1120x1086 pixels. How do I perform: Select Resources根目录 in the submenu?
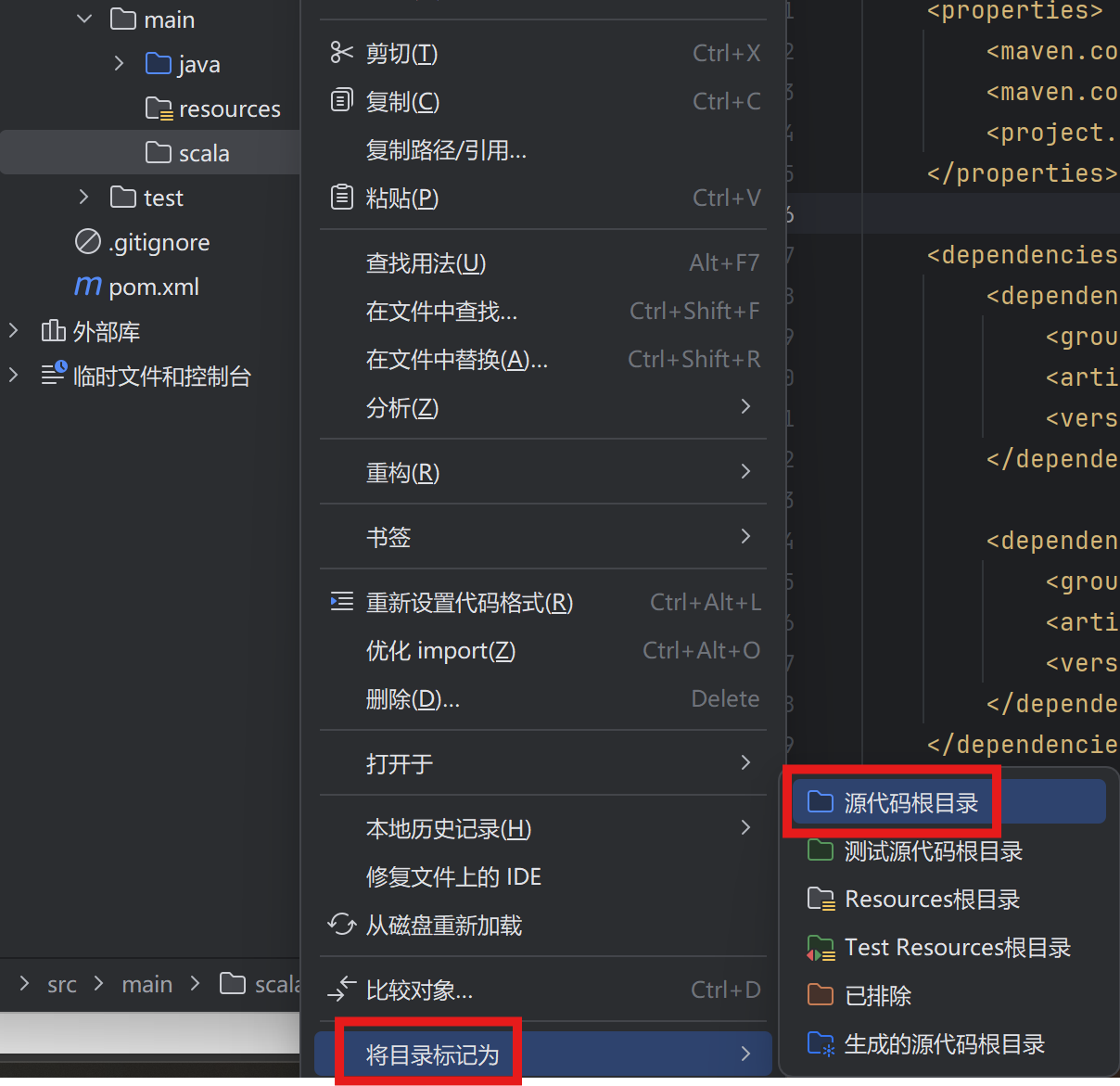point(949,898)
